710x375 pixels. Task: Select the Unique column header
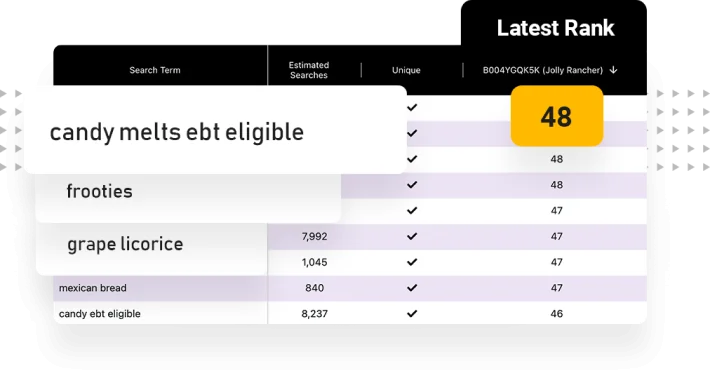point(406,70)
